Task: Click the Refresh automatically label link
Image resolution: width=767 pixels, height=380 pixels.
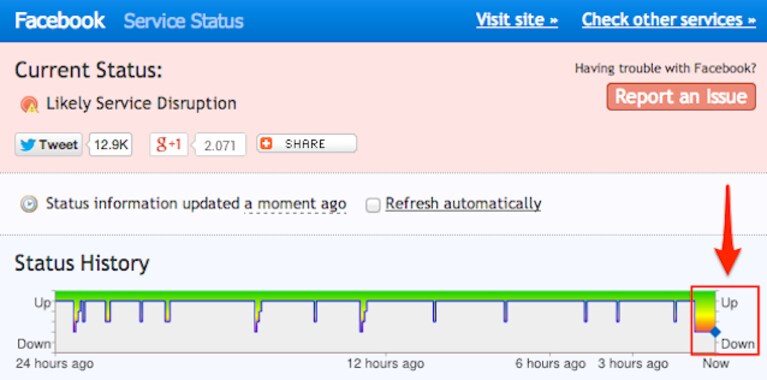Action: point(463,203)
